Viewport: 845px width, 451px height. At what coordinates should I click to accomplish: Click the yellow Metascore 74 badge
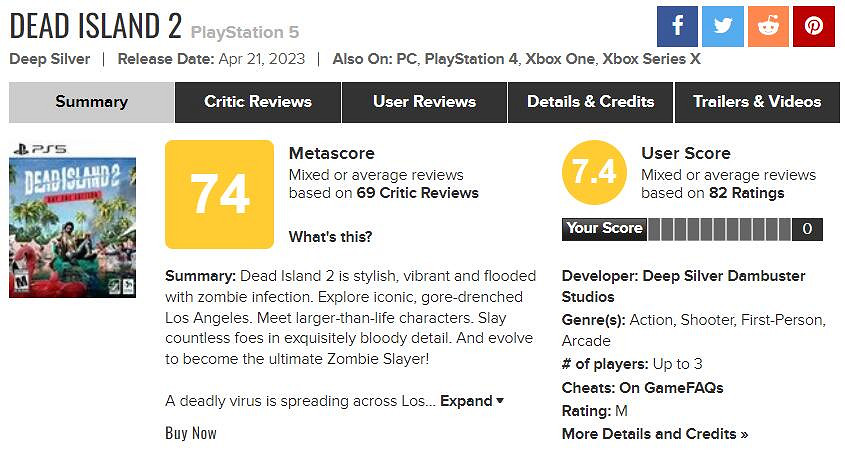tap(219, 194)
